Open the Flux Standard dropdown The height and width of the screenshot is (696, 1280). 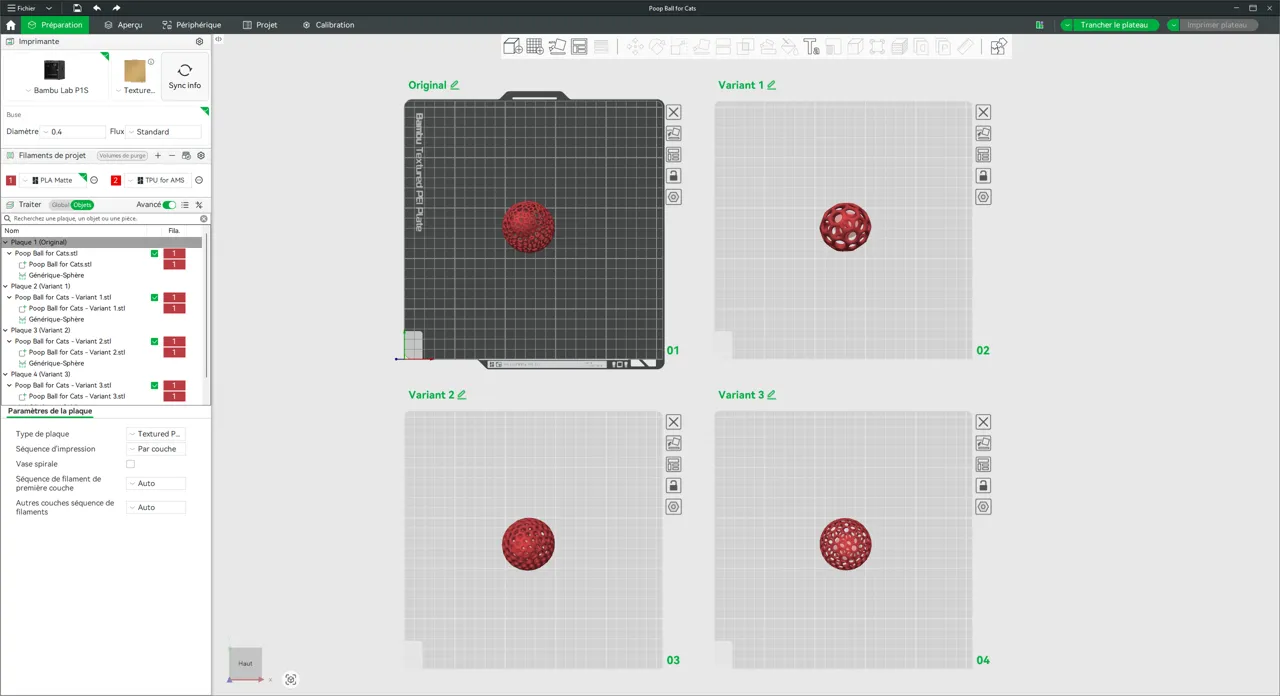click(164, 132)
